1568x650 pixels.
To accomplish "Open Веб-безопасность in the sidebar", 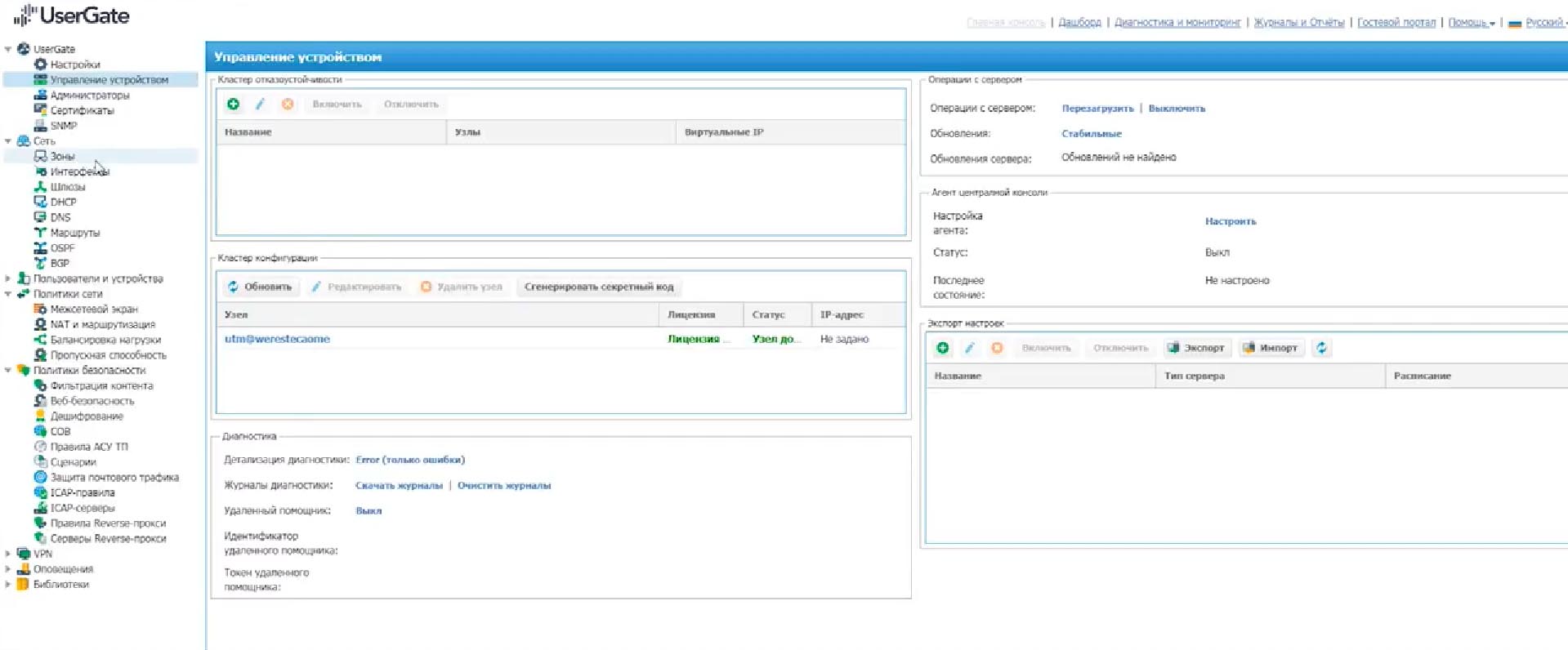I will pyautogui.click(x=92, y=401).
